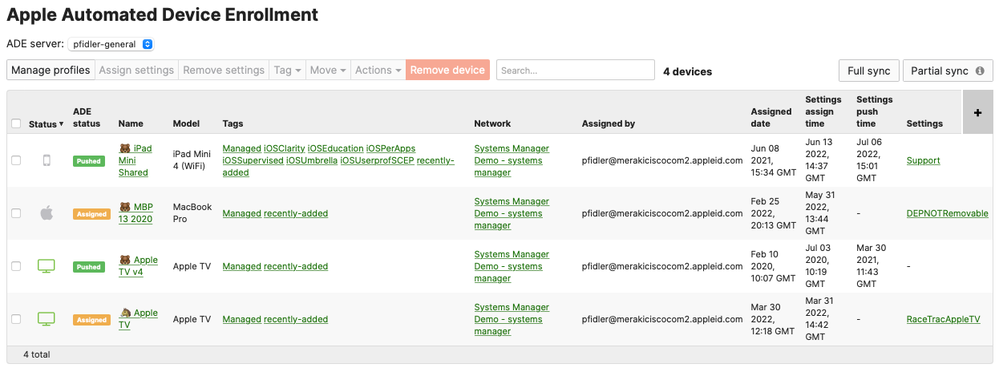Click the Network column header
Screen dimensions: 999x368
492,124
